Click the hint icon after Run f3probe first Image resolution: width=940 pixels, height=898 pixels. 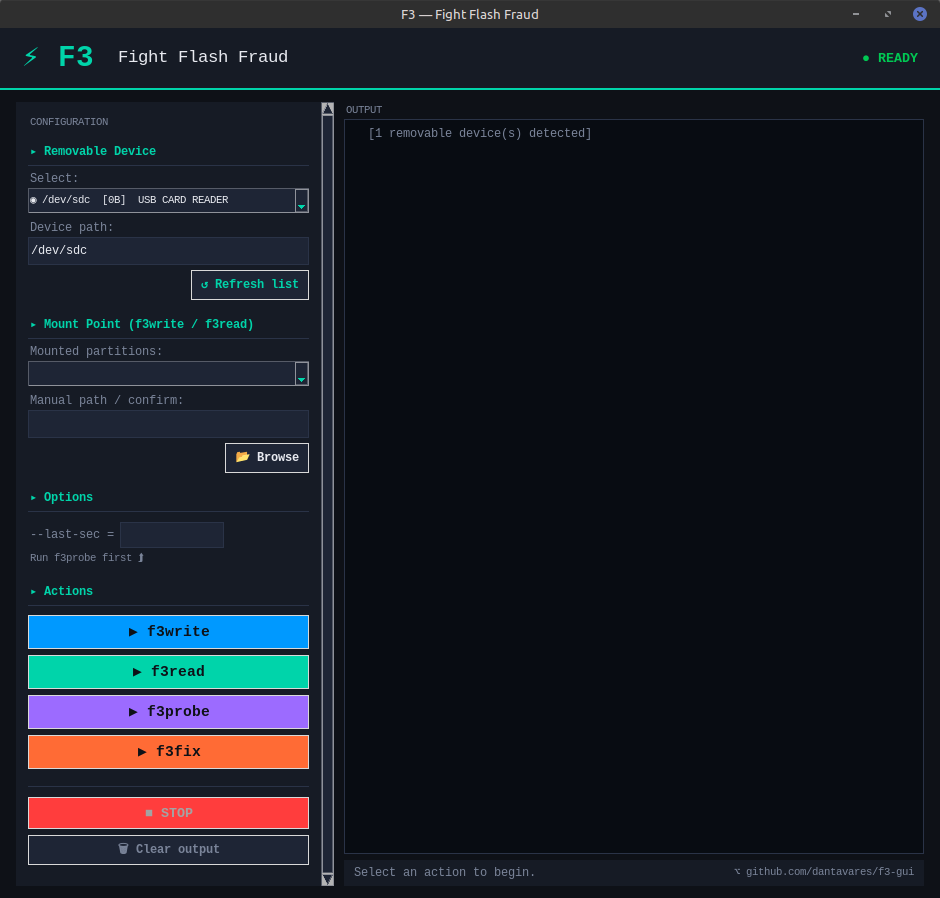141,558
